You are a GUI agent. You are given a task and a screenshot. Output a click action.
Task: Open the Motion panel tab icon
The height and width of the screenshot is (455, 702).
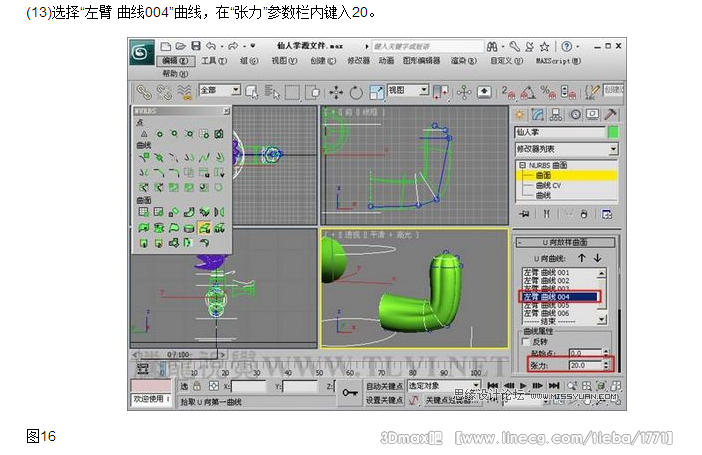(x=575, y=115)
